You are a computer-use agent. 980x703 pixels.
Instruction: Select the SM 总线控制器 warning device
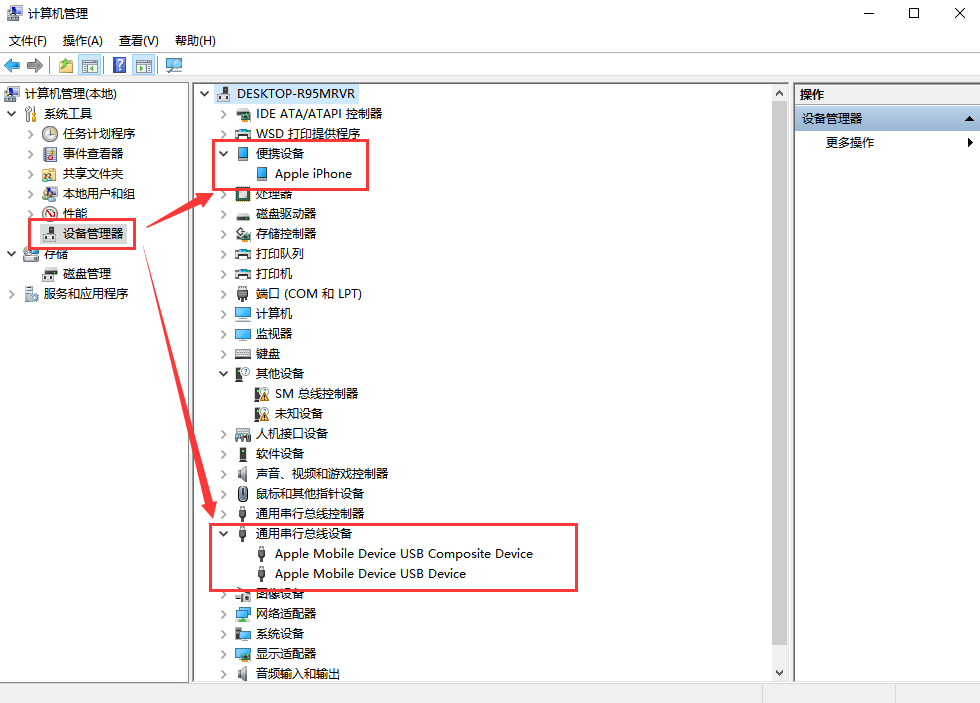pyautogui.click(x=316, y=394)
